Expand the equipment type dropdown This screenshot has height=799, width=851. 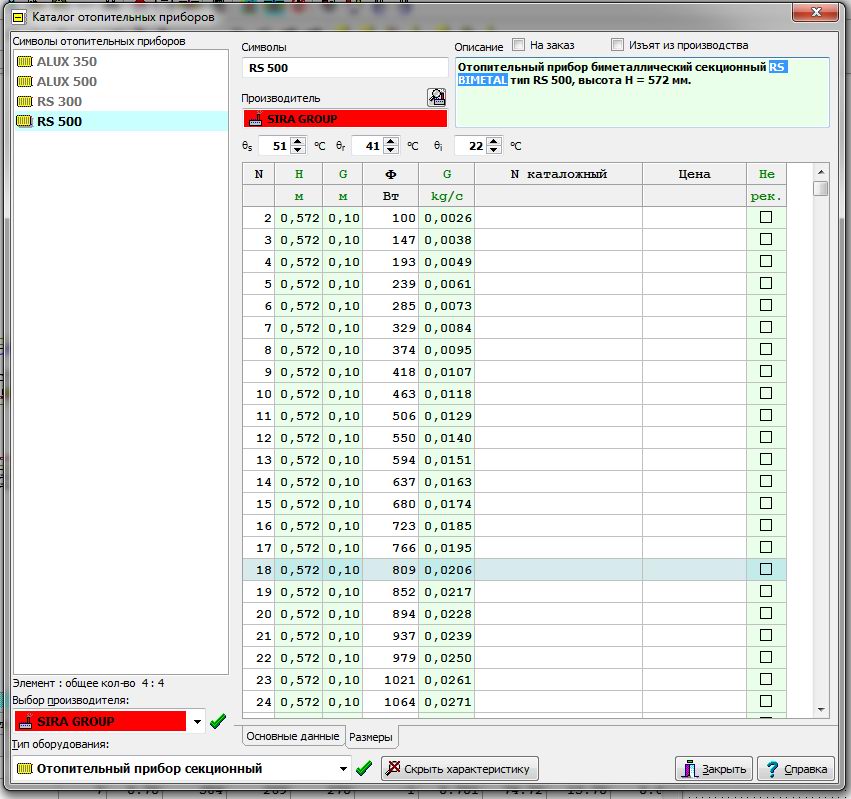[344, 768]
